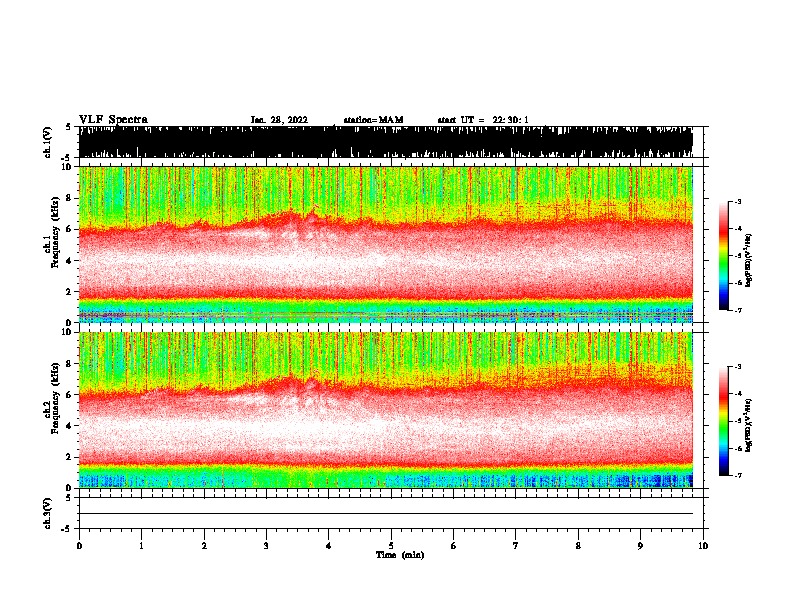The image size is (792, 612).
Task: Click the "start UT = 22:30: 1" text
Action: (483, 120)
